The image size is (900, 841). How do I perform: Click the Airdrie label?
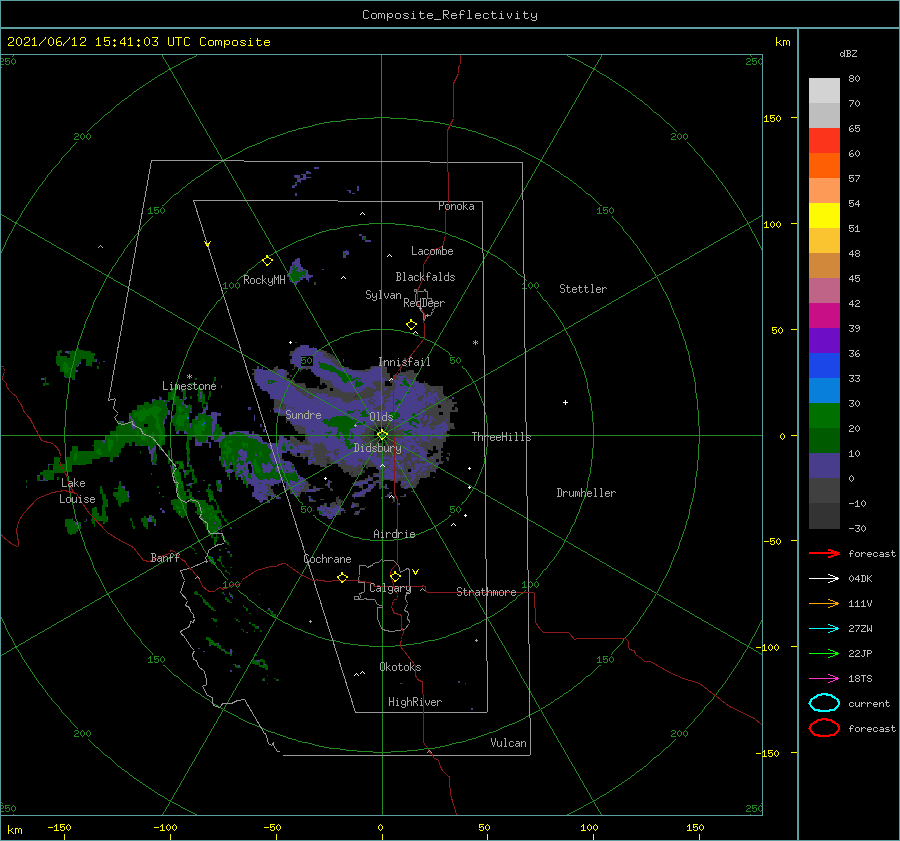point(394,534)
